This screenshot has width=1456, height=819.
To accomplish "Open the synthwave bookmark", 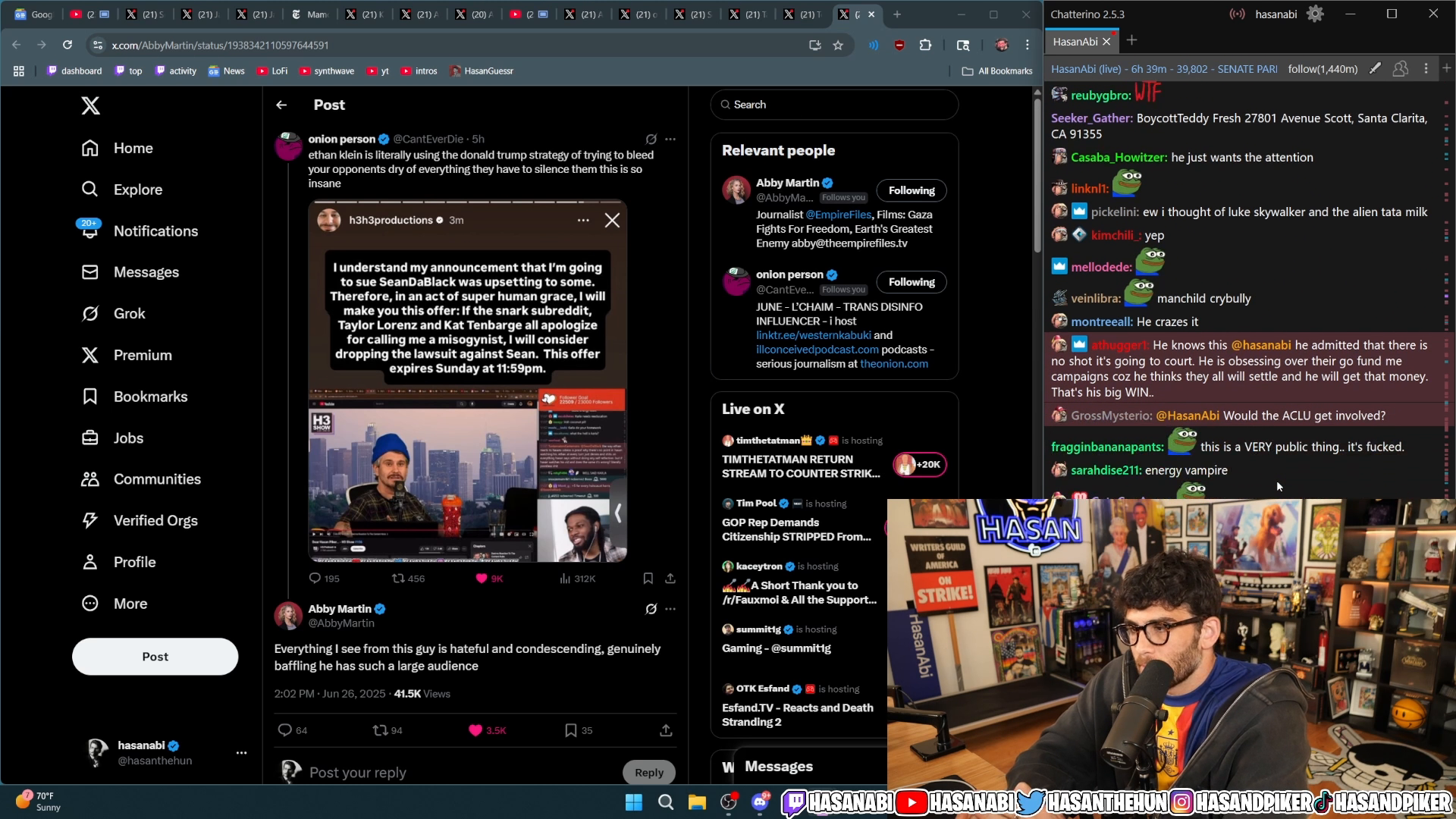I will point(327,71).
